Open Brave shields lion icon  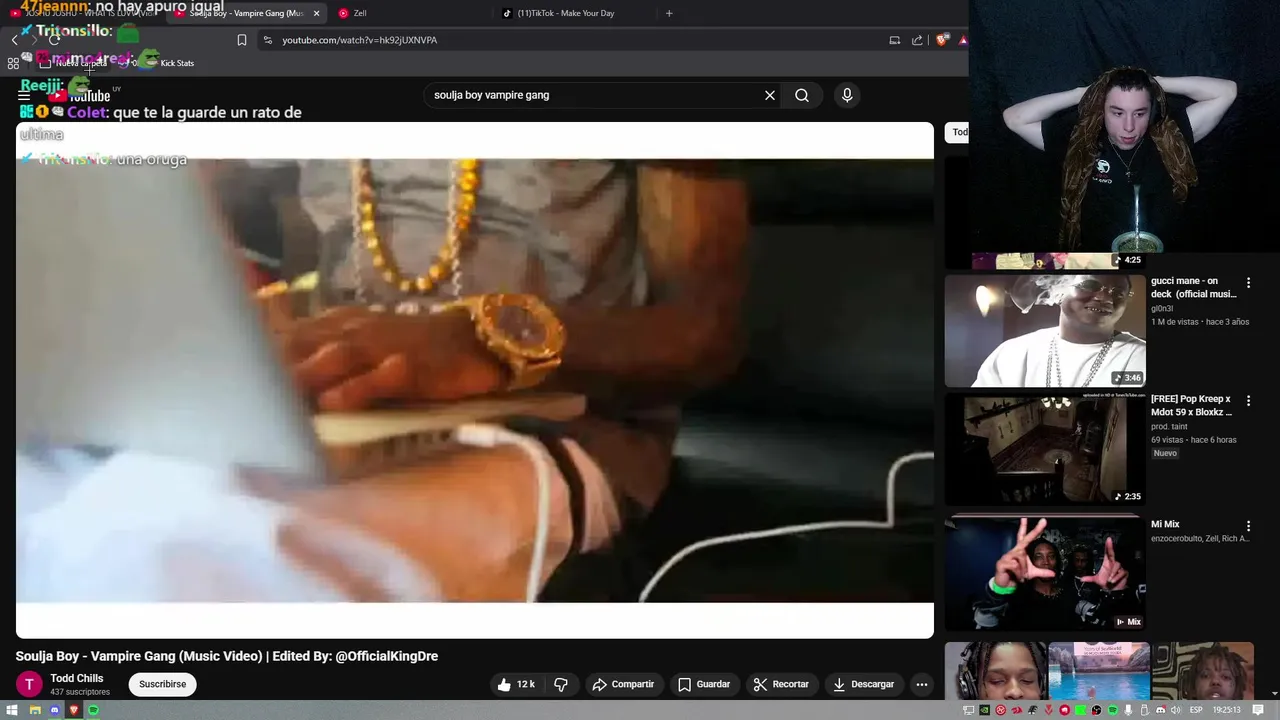click(943, 40)
